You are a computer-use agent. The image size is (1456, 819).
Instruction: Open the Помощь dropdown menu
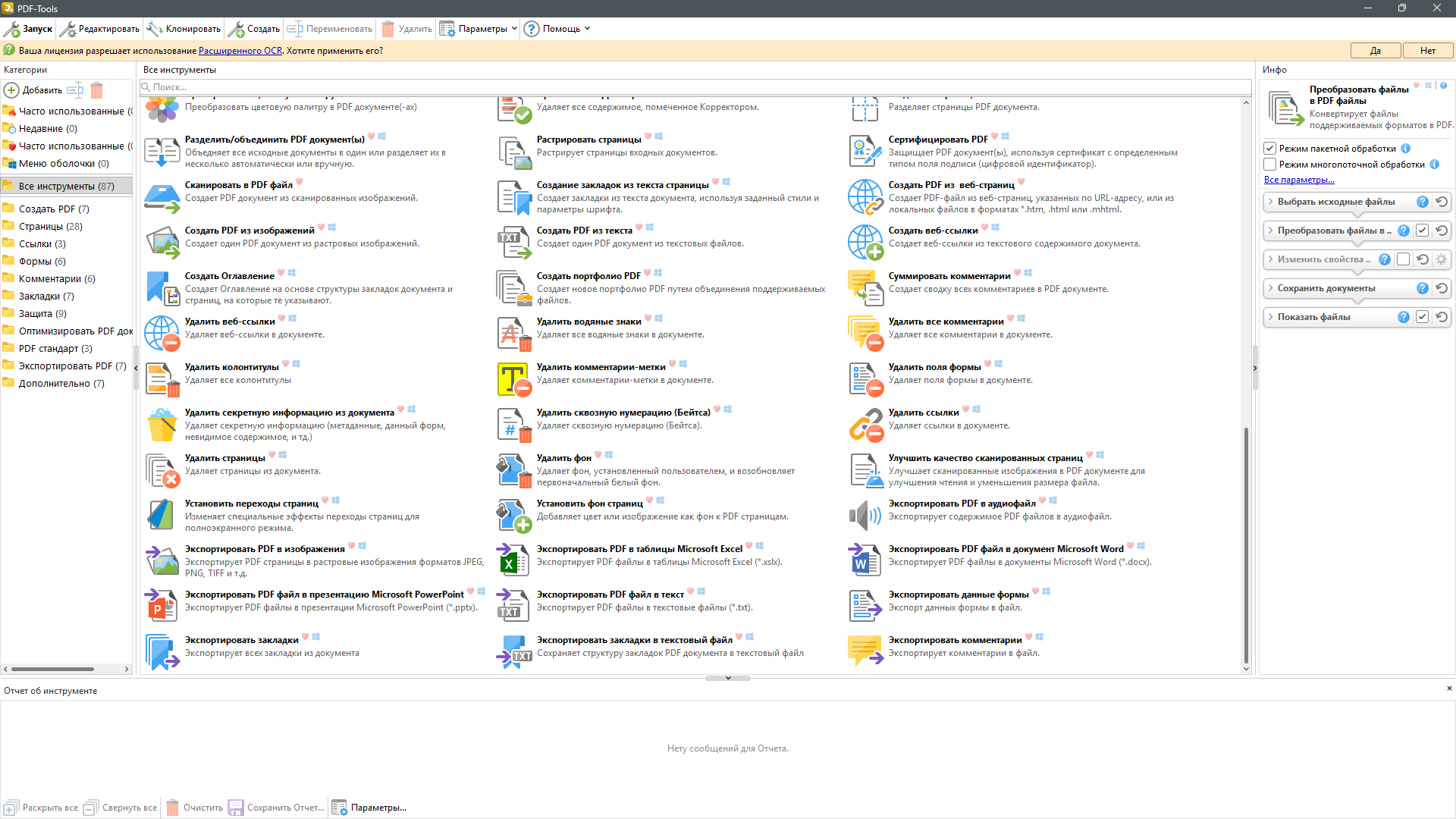point(557,29)
